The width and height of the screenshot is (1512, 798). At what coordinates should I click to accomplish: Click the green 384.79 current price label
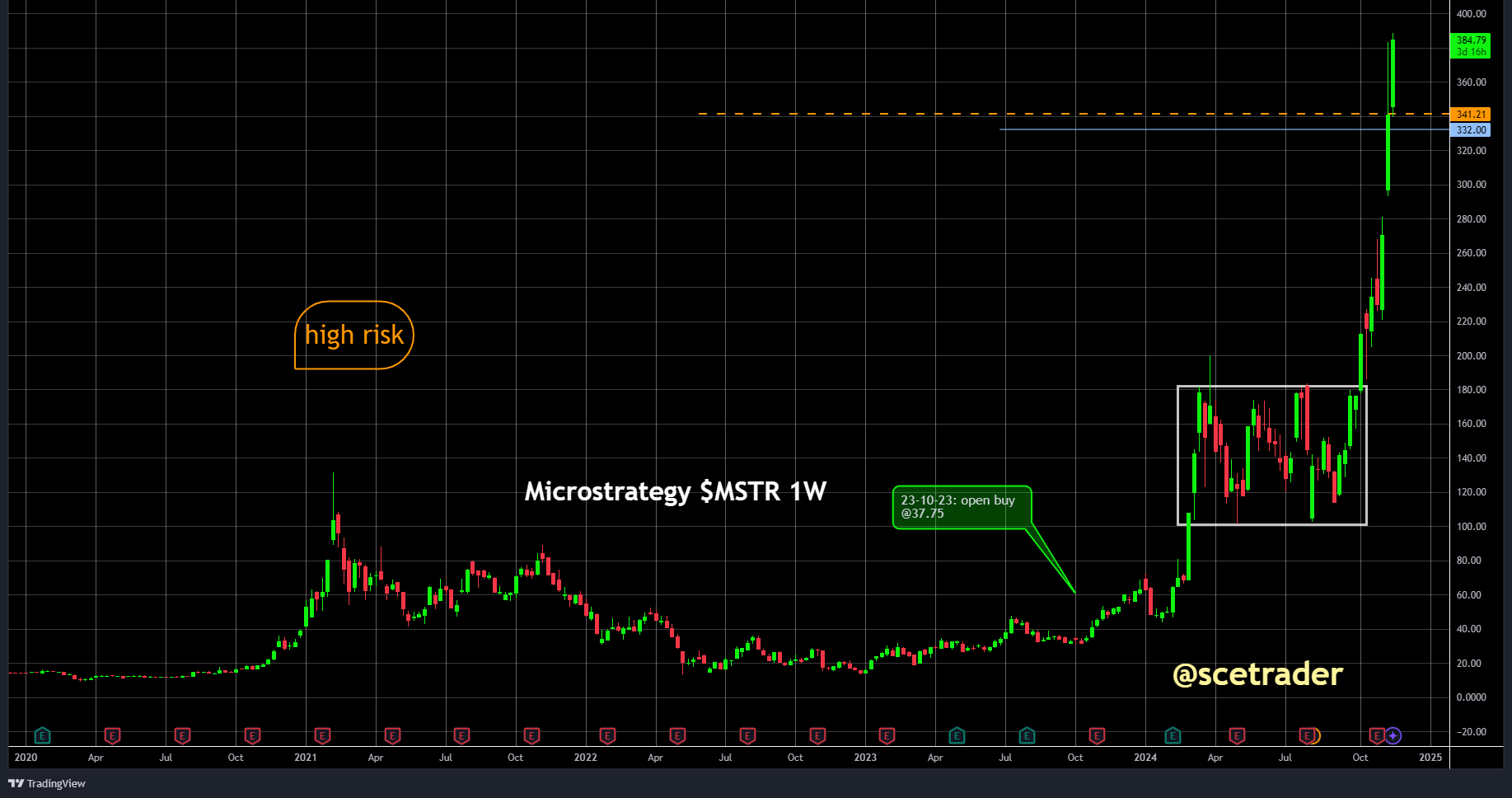(x=1471, y=45)
